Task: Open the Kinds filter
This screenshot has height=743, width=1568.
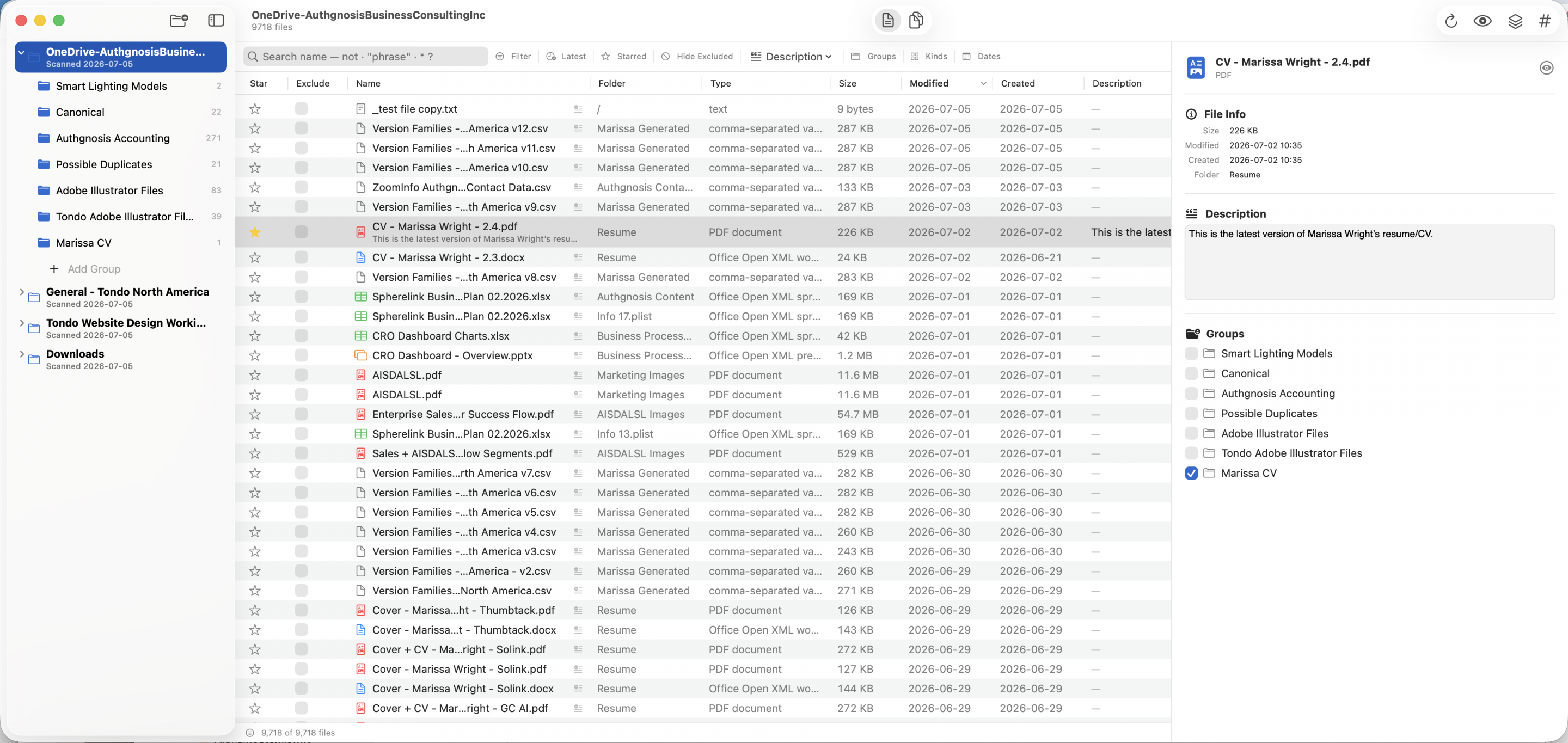Action: click(x=929, y=57)
